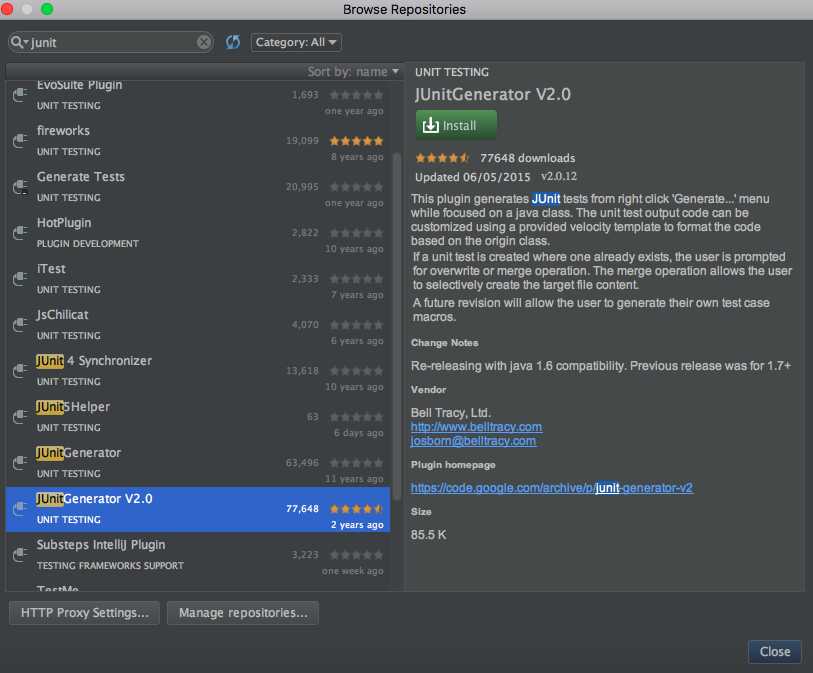Click into the junit search field
Viewport: 813px width, 673px height.
click(111, 42)
